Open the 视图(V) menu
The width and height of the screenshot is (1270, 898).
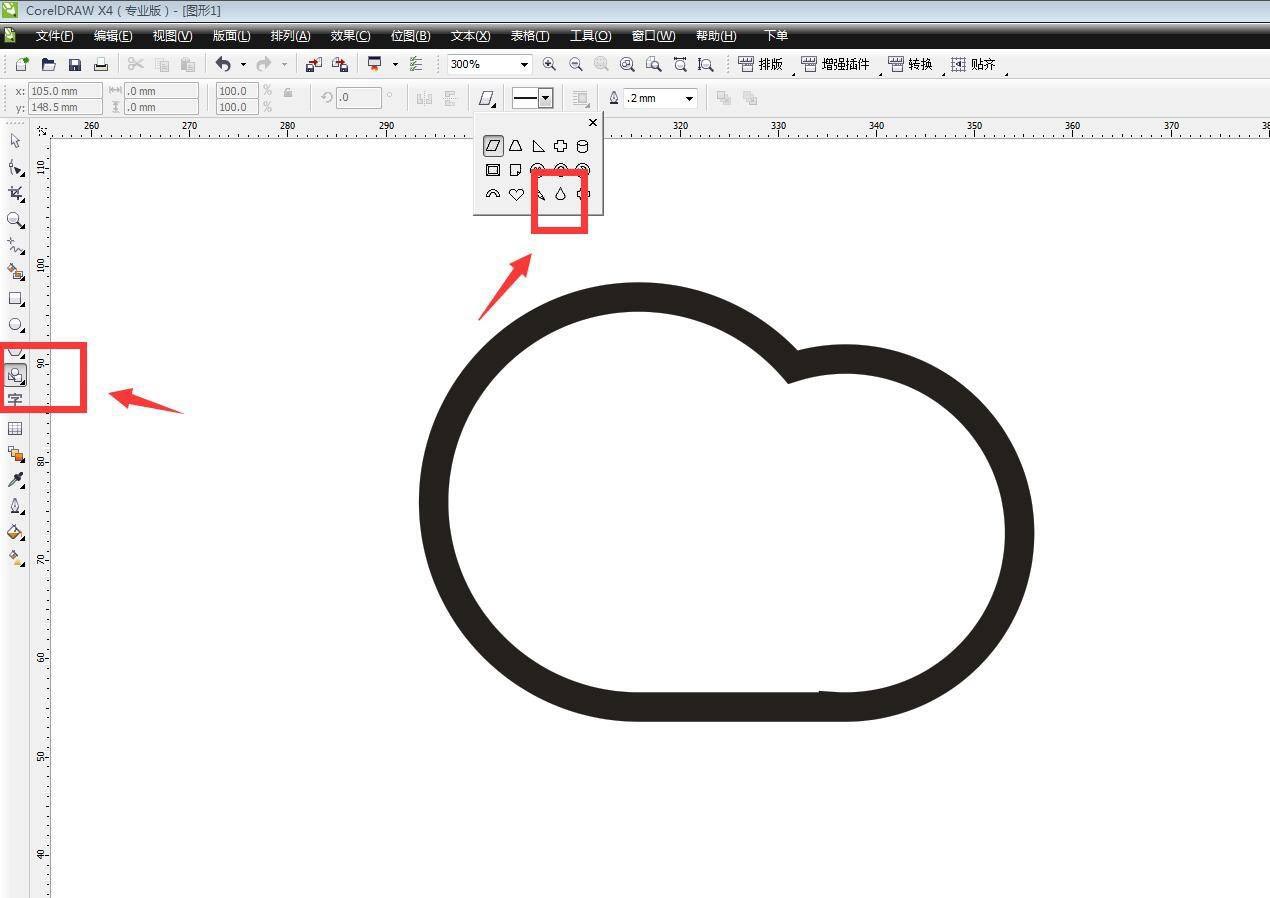point(172,36)
